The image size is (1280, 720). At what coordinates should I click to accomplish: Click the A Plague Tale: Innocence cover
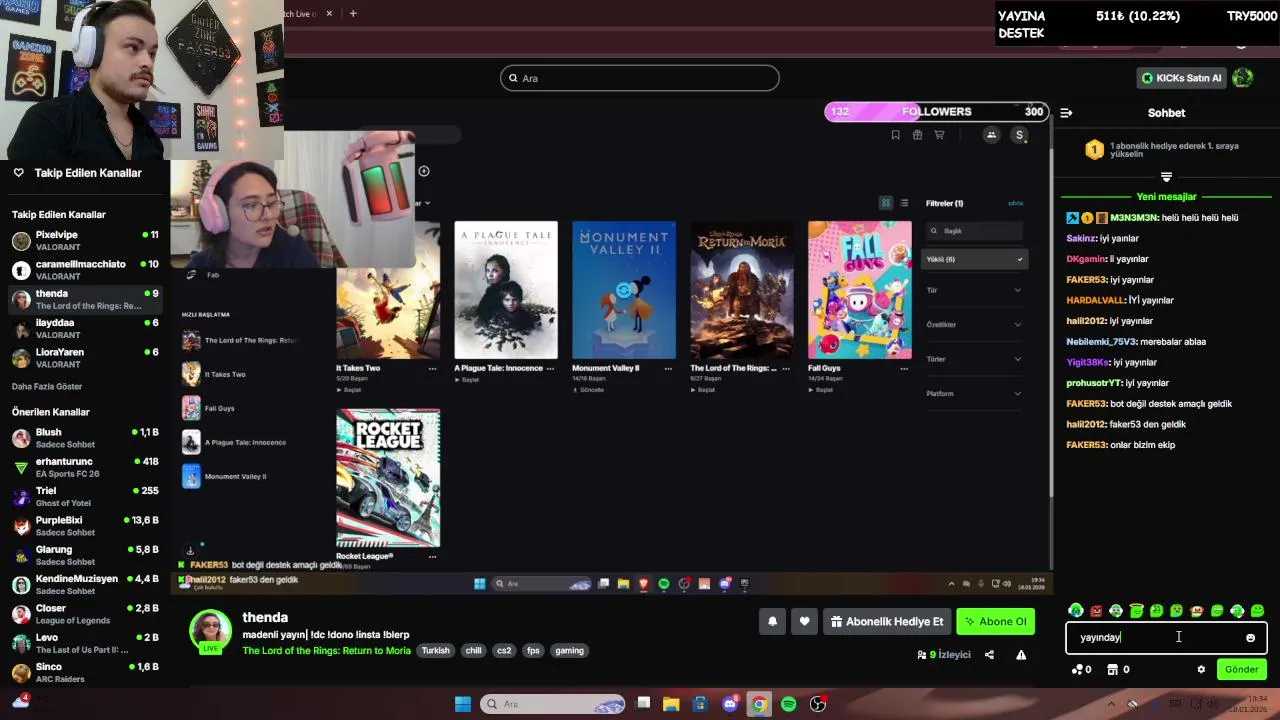tap(506, 290)
